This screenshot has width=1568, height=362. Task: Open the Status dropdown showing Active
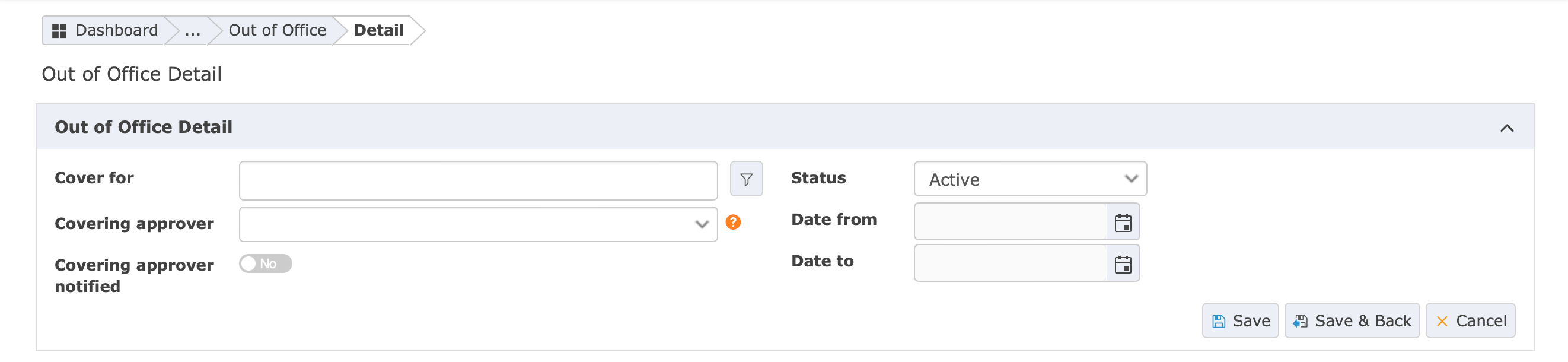[x=1030, y=179]
